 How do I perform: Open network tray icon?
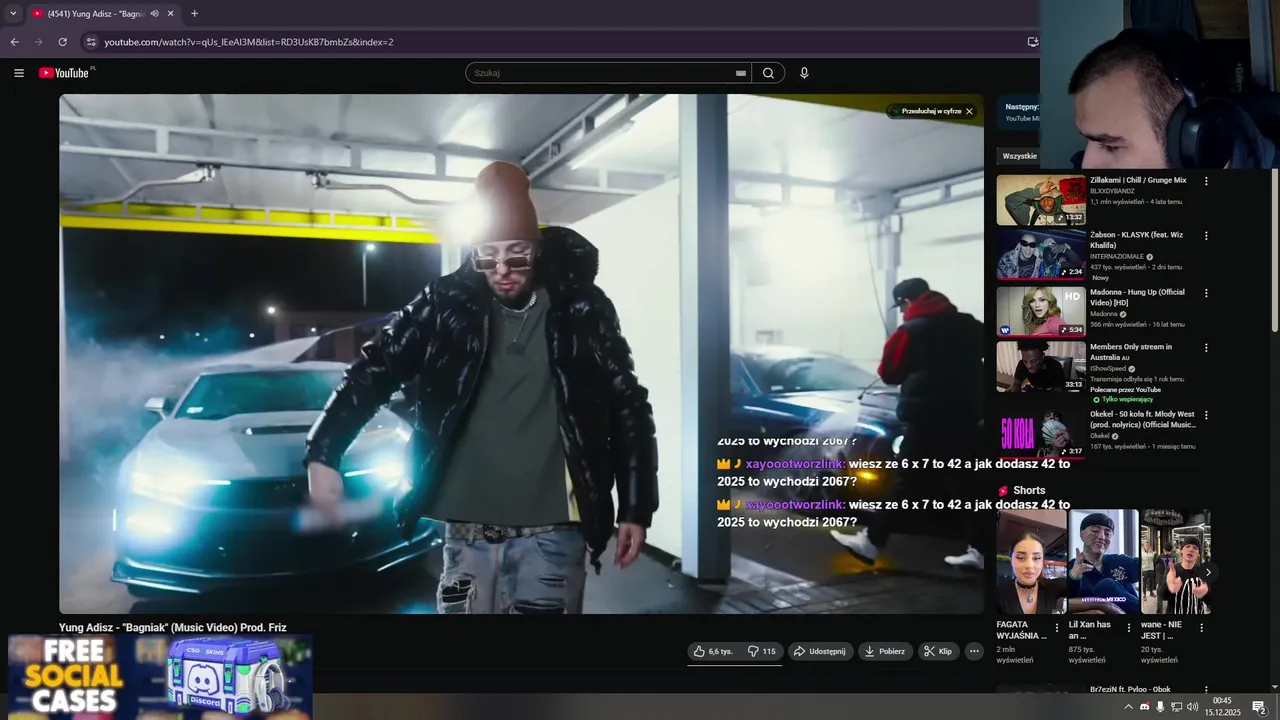pos(1176,707)
